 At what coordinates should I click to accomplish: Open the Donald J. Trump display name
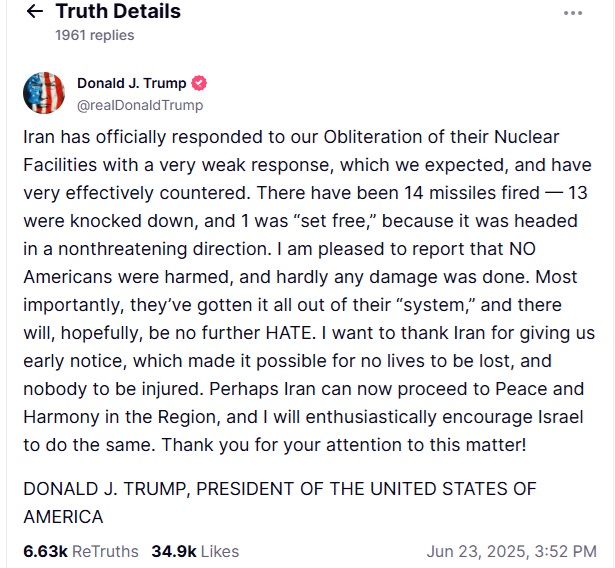click(131, 83)
